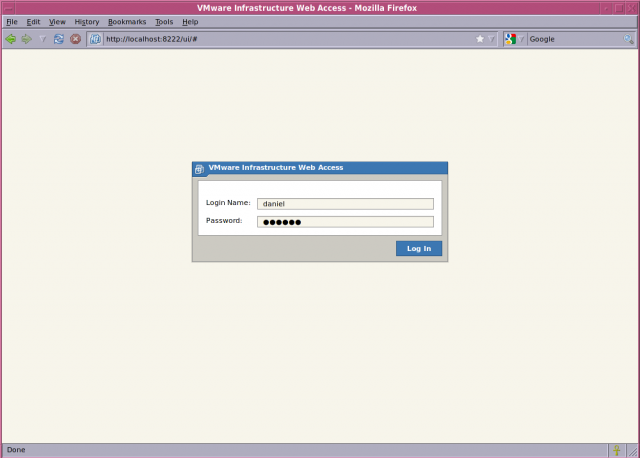Click the red Stop loading button
The height and width of the screenshot is (458, 640).
[75, 39]
